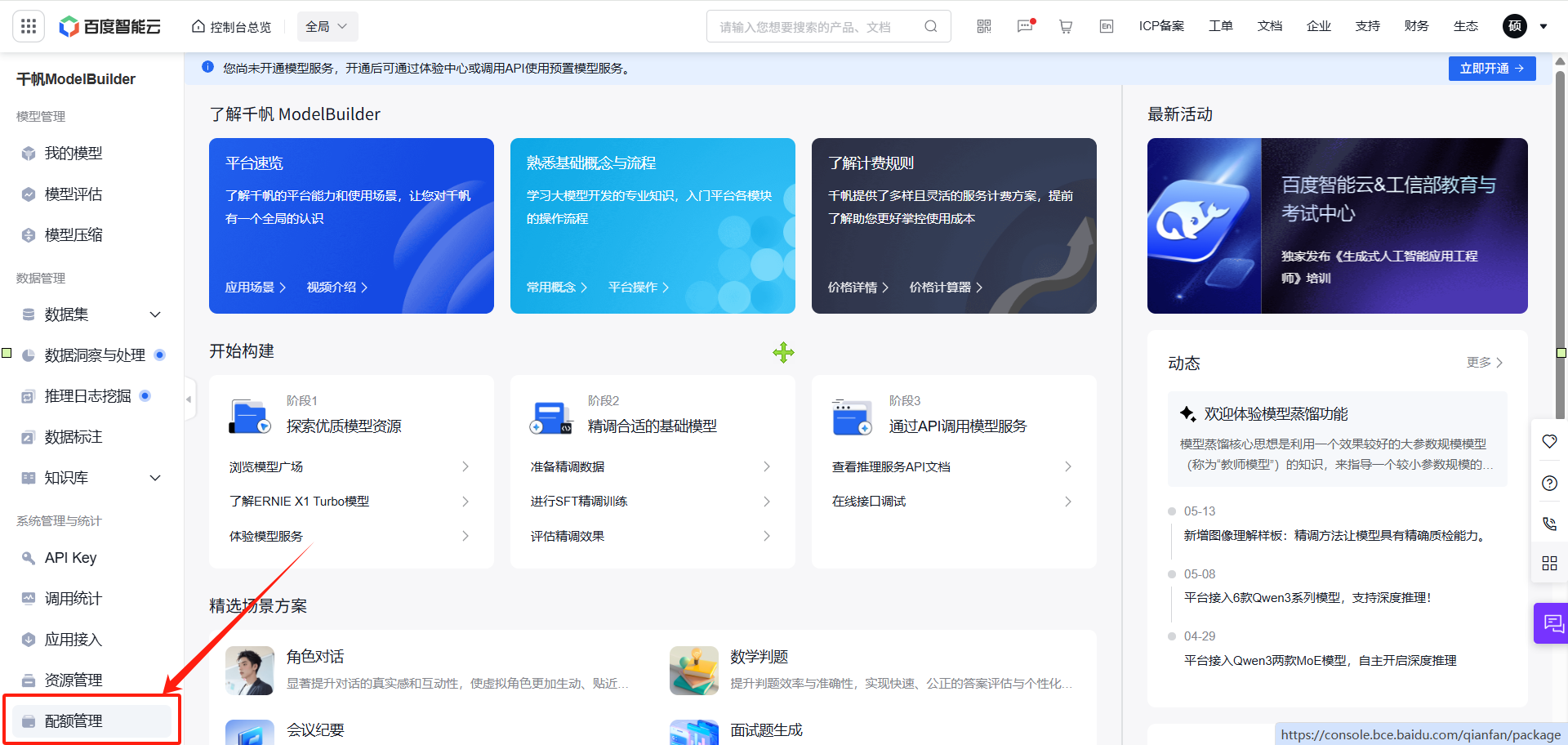Collapse the left sidebar panel handle
The width and height of the screenshot is (1568, 745).
click(x=189, y=399)
